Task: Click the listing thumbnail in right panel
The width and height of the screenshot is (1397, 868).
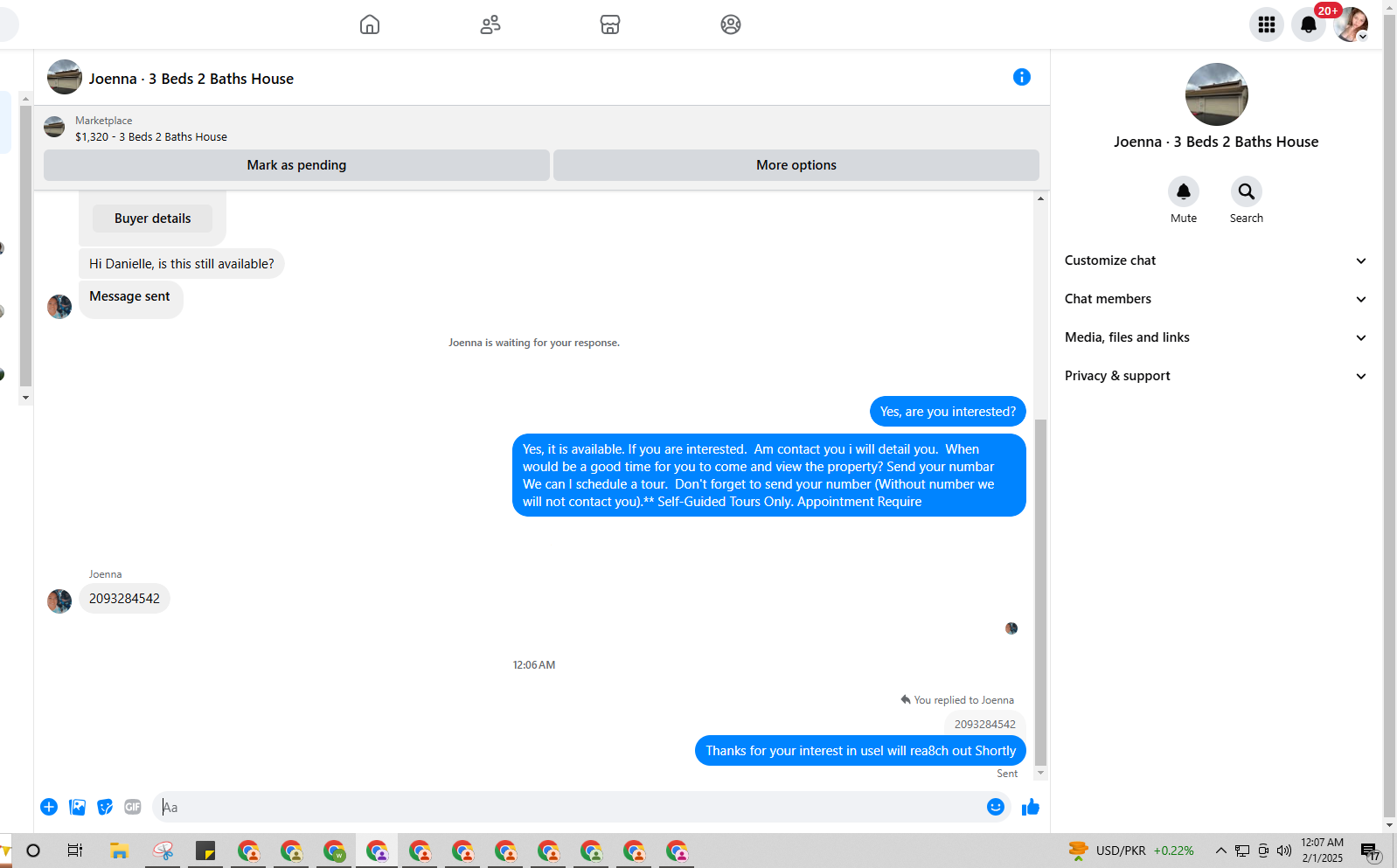Action: [x=1216, y=94]
